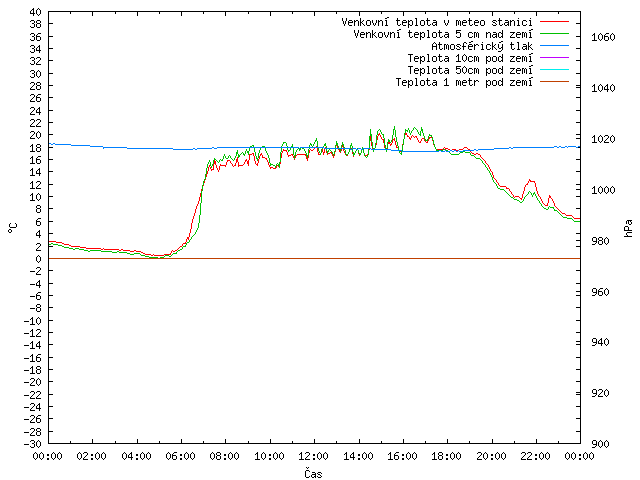Click the '−30' temperature axis label
Image resolution: width=640 pixels, height=480 pixels.
click(32, 444)
